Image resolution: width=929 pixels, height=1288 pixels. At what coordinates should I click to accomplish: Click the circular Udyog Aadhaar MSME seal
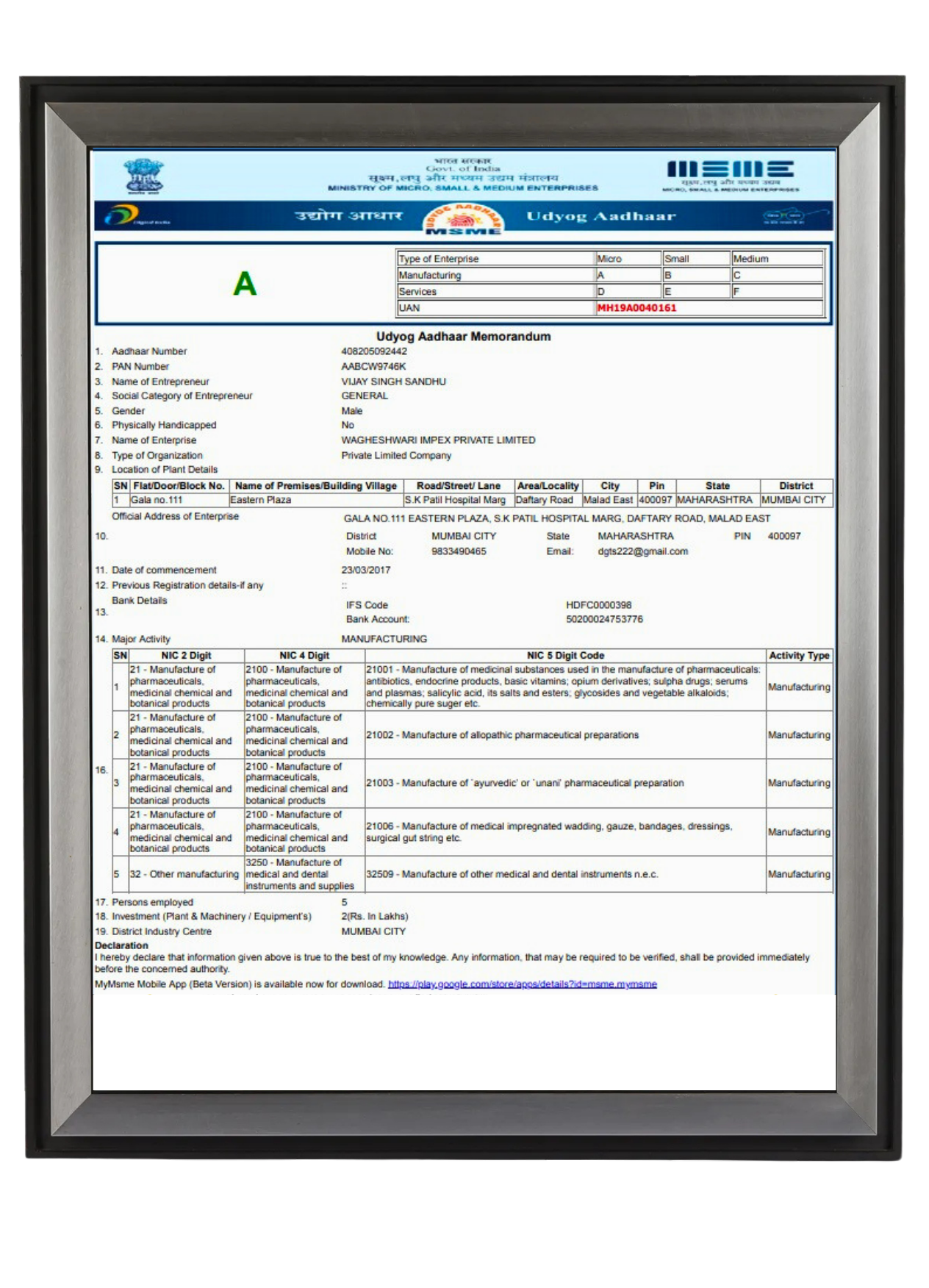(x=463, y=218)
